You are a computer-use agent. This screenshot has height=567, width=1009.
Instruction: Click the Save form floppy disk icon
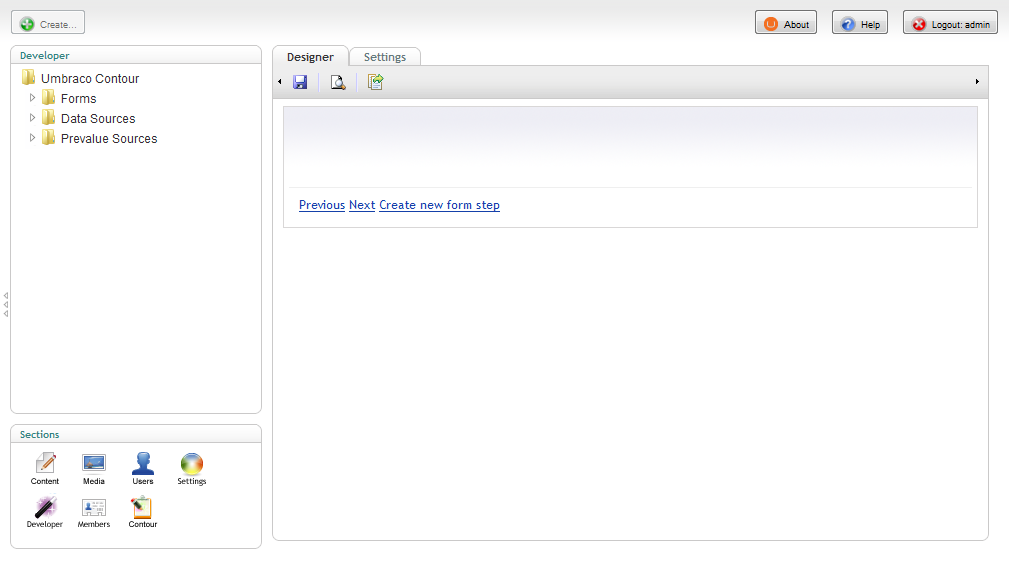(300, 82)
